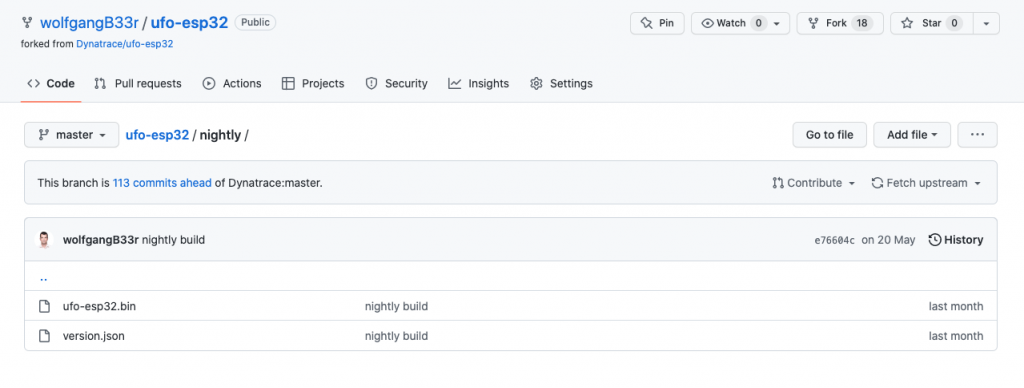Click the Dynatrace:master text
The height and width of the screenshot is (388, 1024).
click(x=274, y=183)
